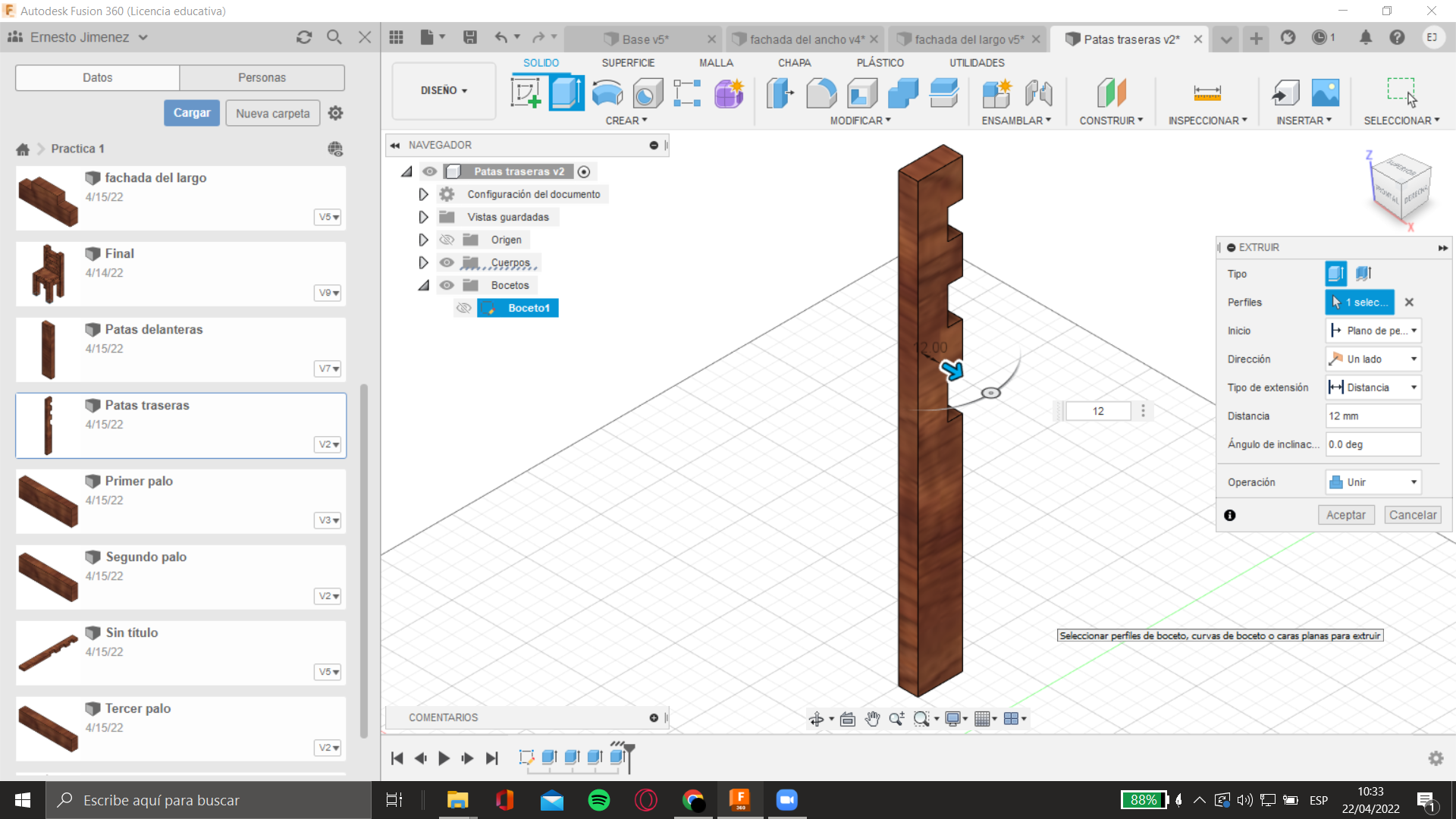Search in the data panel

point(334,37)
